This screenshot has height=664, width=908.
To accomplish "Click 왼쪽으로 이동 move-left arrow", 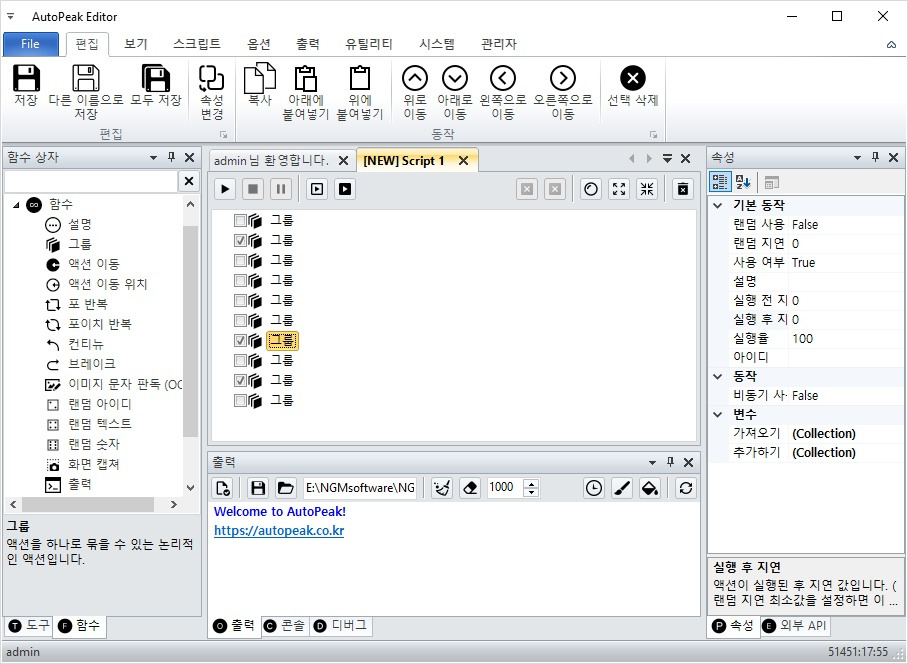I will tap(503, 78).
